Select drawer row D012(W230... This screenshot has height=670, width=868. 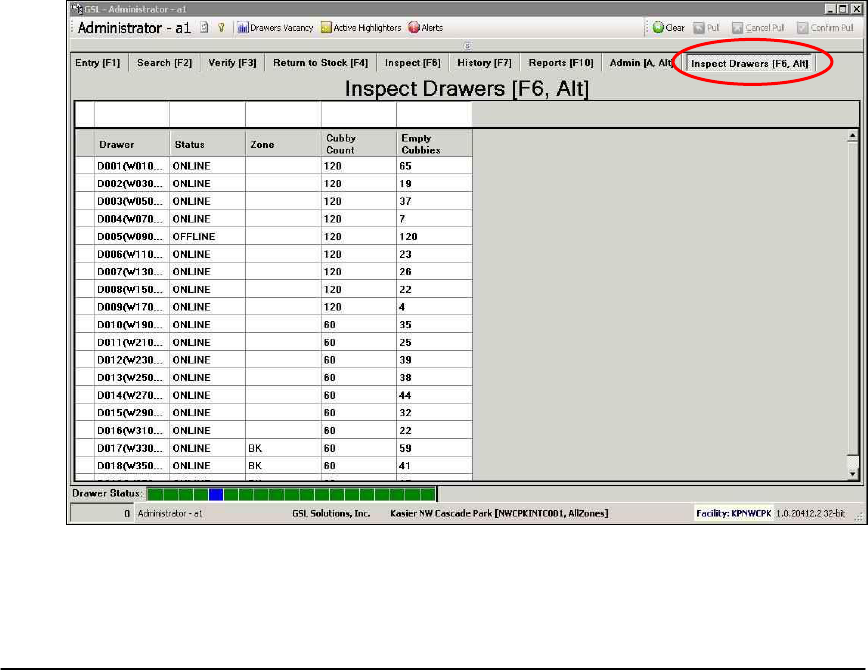(274, 360)
